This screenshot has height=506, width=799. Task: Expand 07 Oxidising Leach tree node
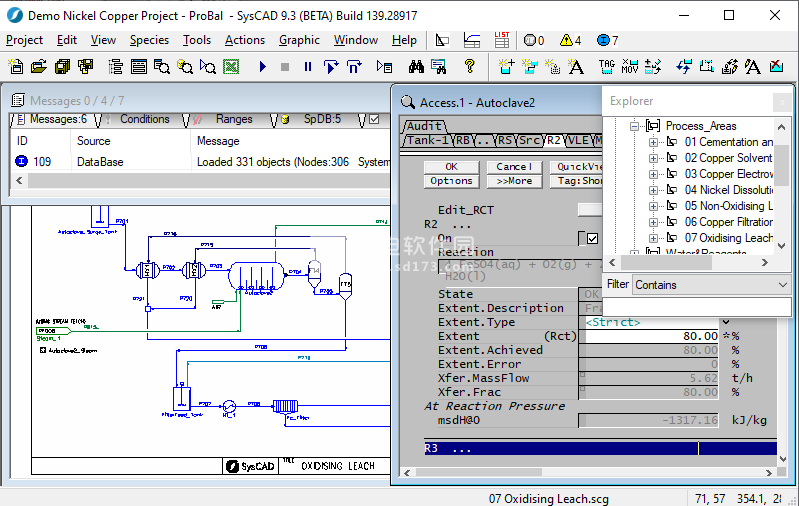pos(653,238)
